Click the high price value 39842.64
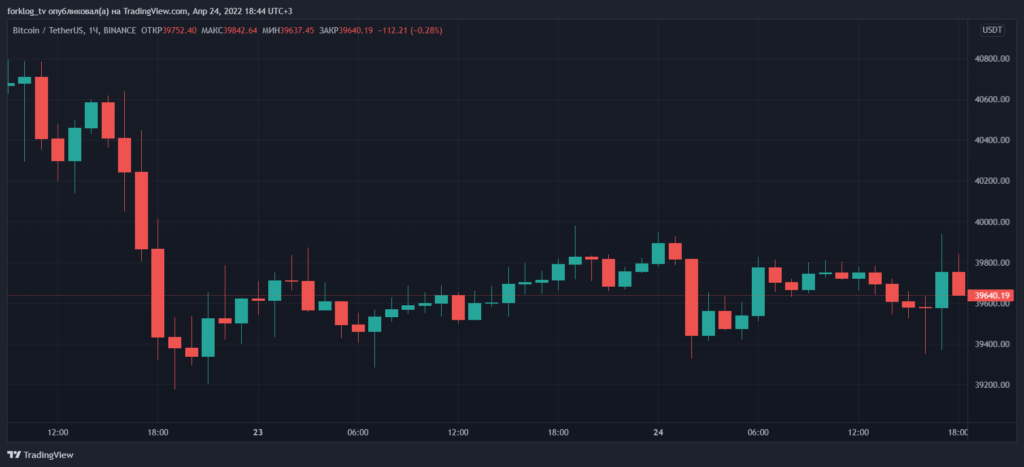Screen dimensions: 1024x467 coord(237,31)
